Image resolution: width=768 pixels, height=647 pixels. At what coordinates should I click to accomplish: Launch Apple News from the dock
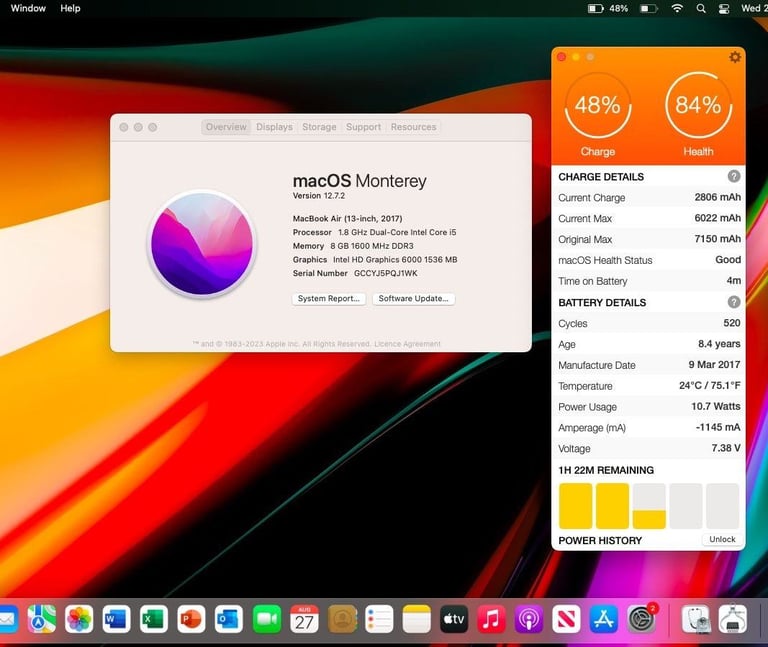pyautogui.click(x=566, y=619)
